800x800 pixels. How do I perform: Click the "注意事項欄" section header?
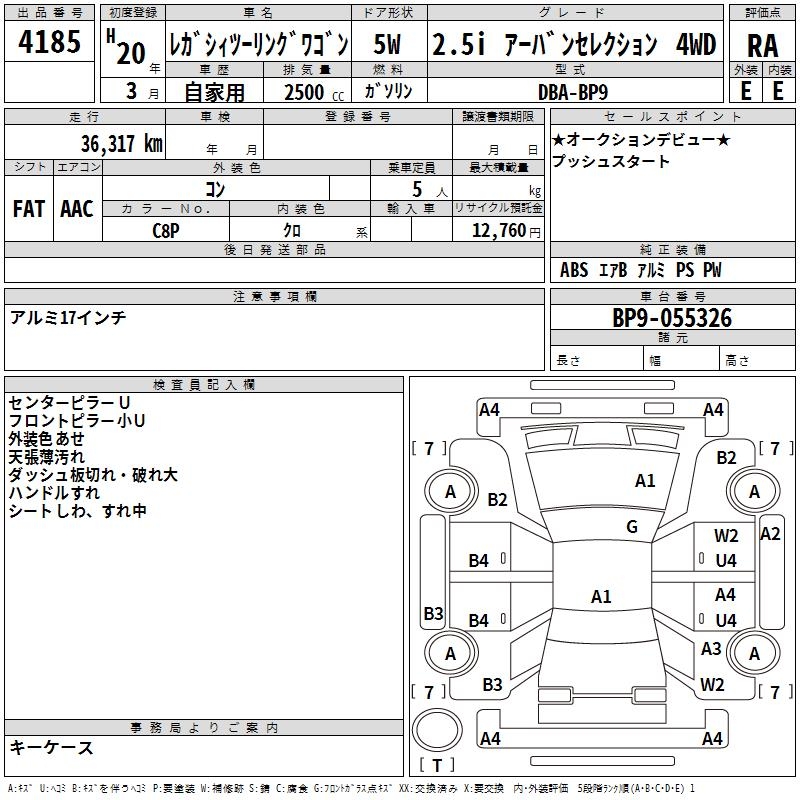(x=274, y=296)
